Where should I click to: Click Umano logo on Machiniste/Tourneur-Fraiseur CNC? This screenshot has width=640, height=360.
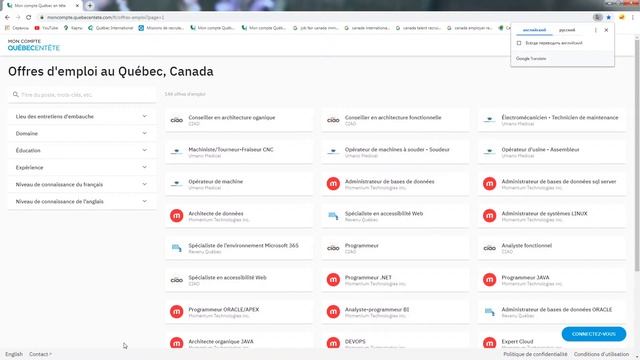pyautogui.click(x=177, y=152)
